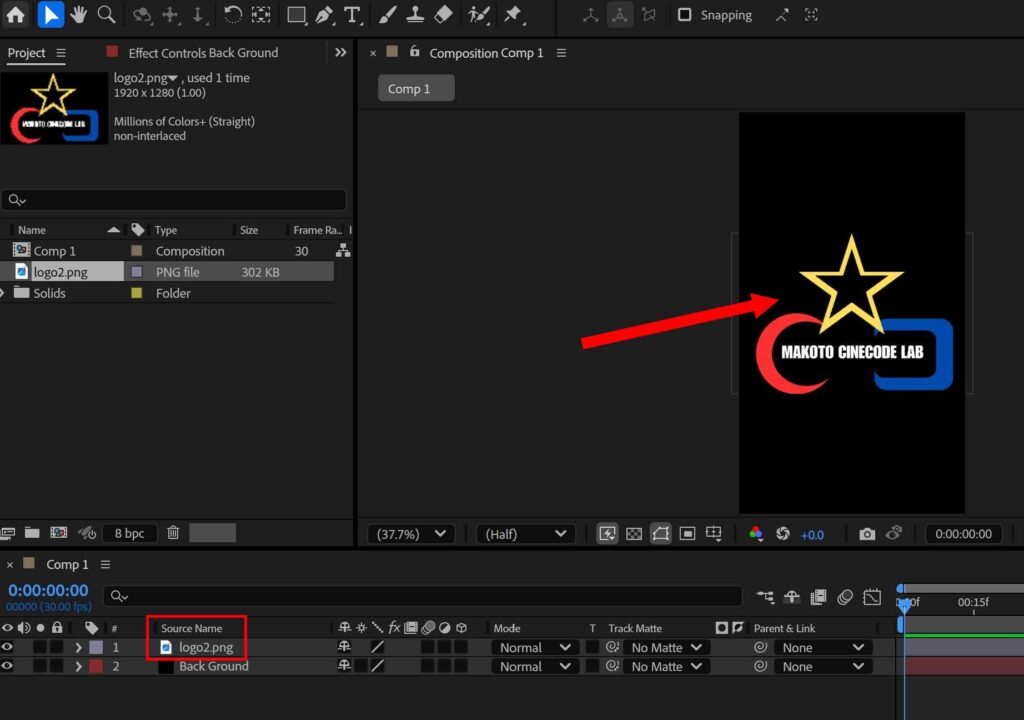This screenshot has width=1024, height=720.
Task: Sort by the Name column header
Action: pos(31,230)
